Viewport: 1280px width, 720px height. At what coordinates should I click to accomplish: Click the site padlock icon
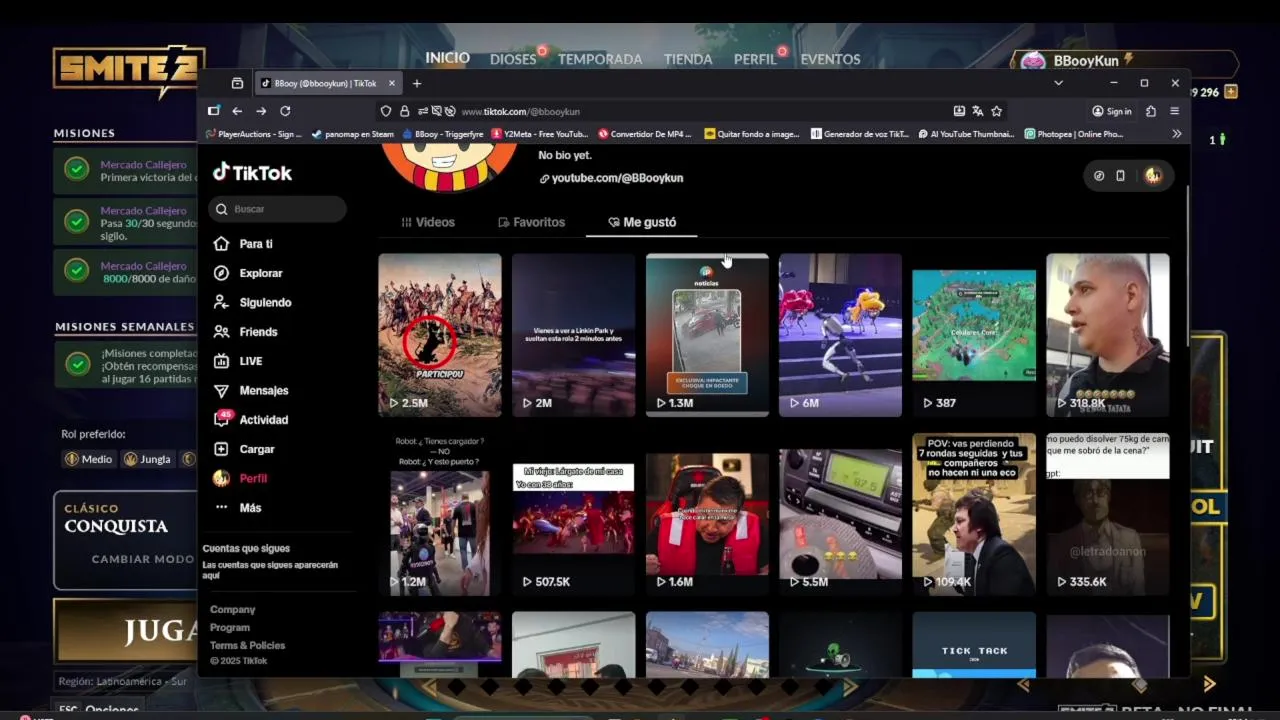click(404, 111)
